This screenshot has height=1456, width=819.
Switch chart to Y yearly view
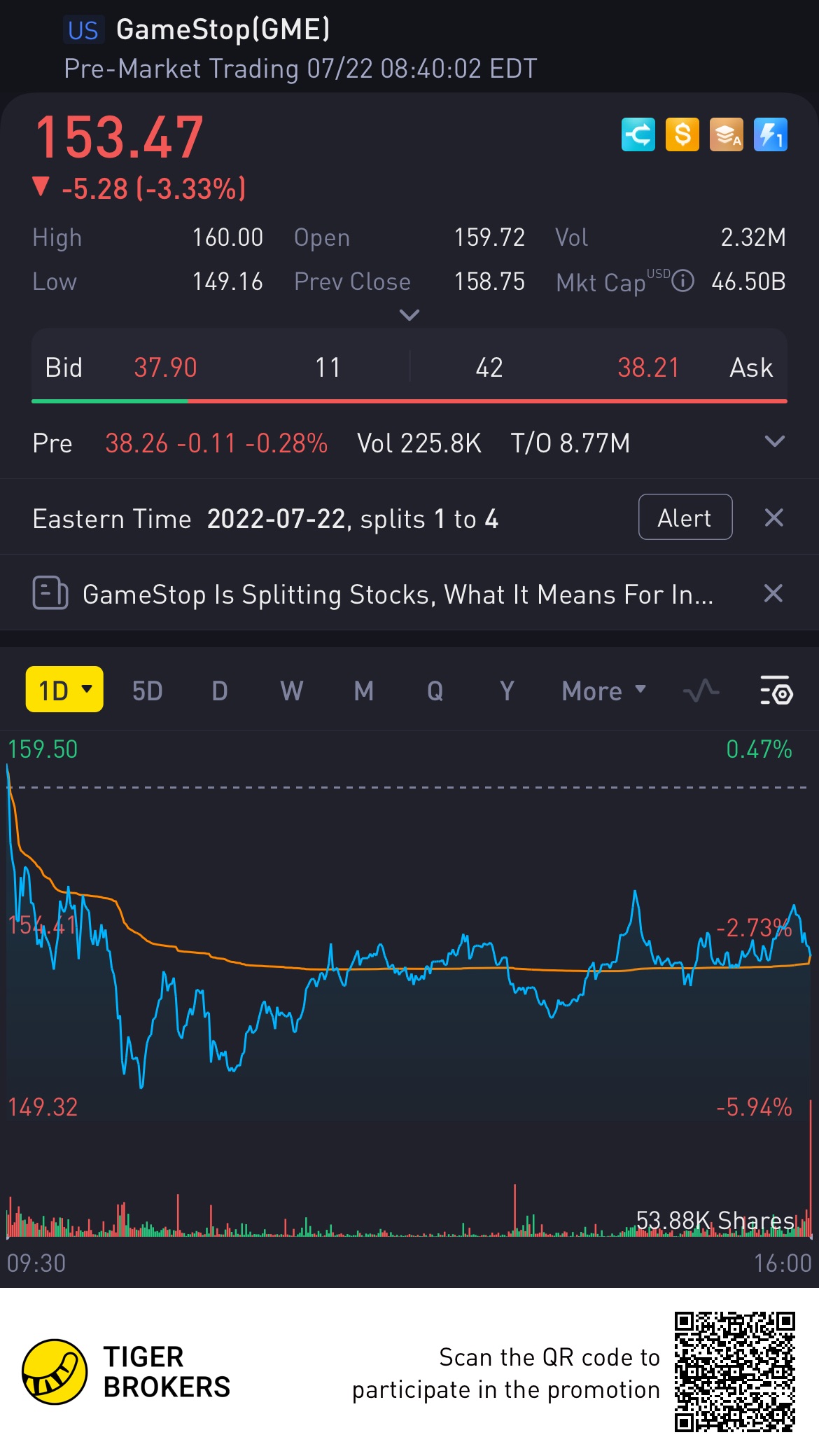point(507,691)
